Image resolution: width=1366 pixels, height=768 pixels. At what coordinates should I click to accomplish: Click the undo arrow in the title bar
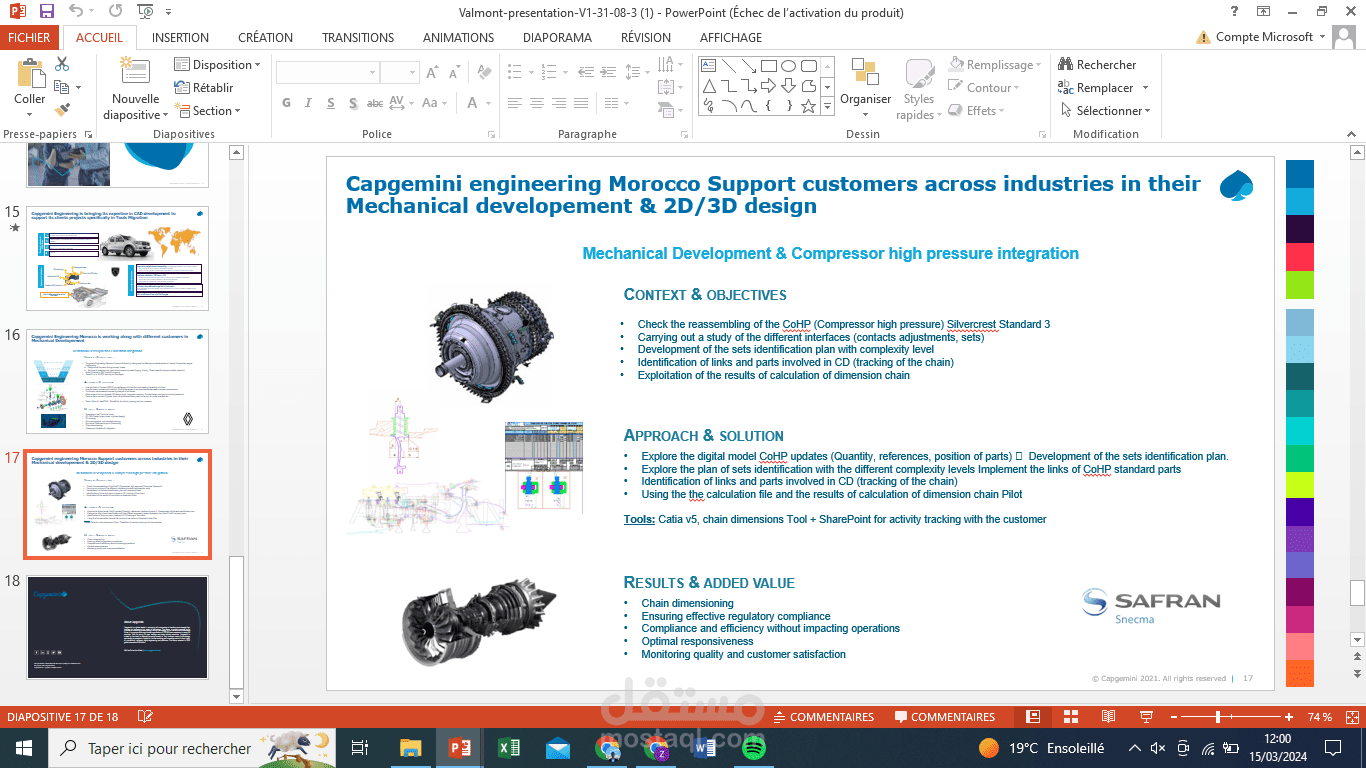coord(77,12)
